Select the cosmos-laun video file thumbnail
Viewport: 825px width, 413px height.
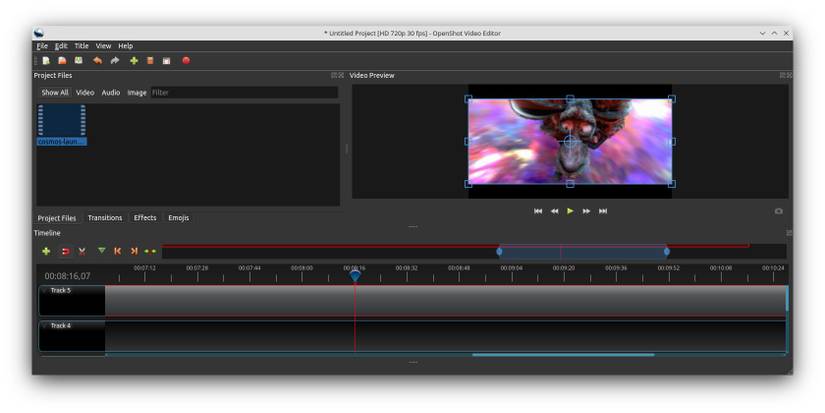pyautogui.click(x=62, y=125)
